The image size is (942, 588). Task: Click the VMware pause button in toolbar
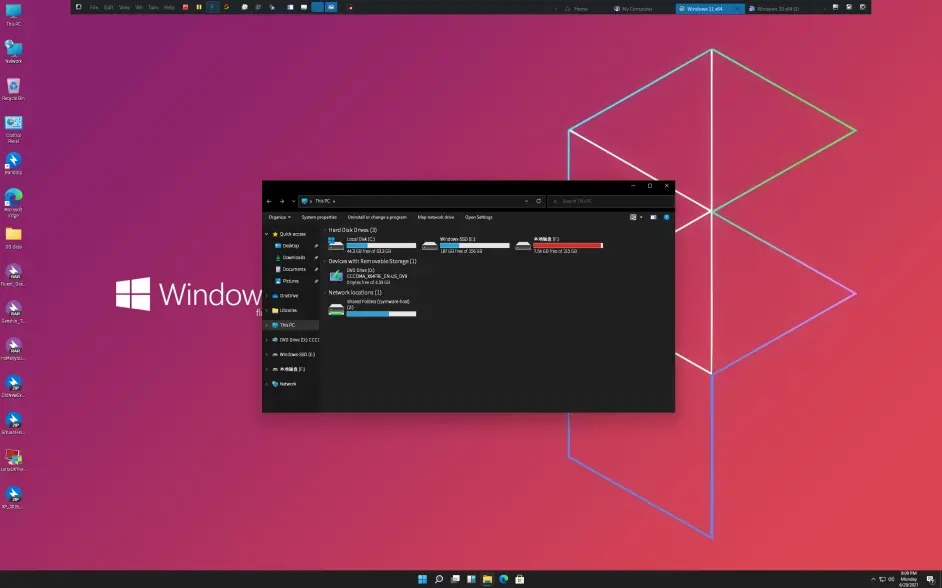(x=199, y=7)
